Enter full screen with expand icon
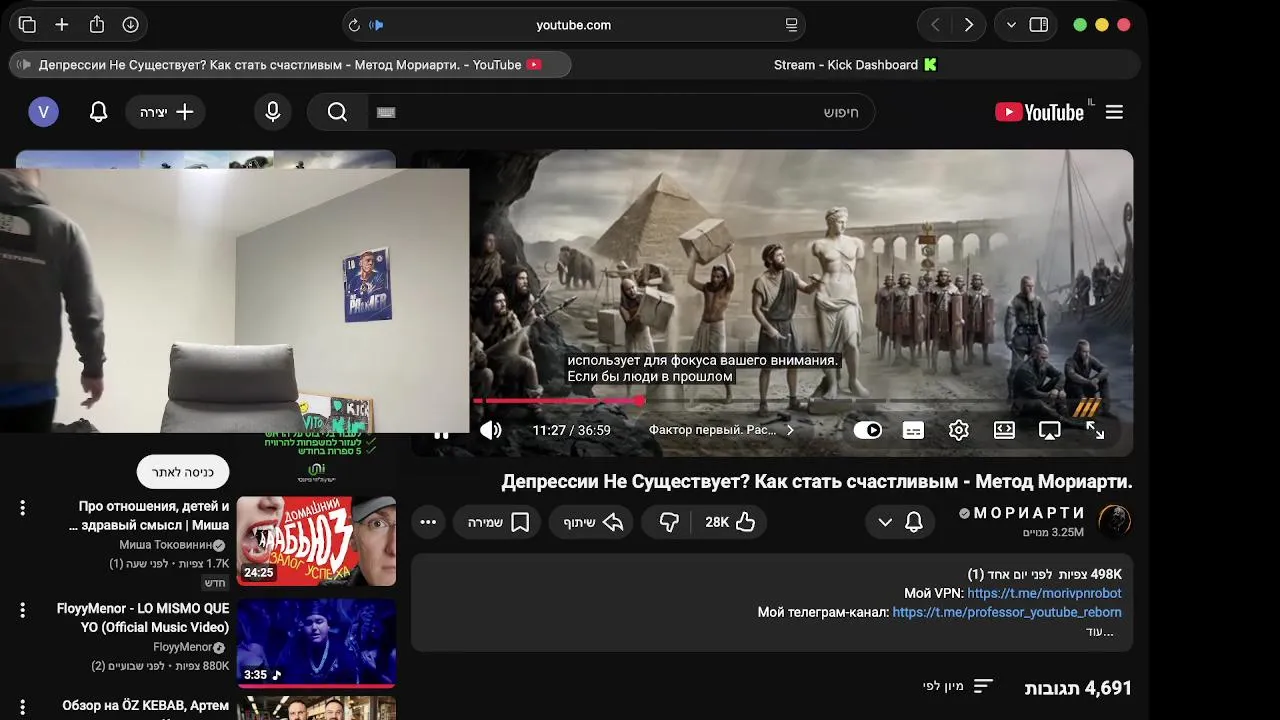1280x720 pixels. point(1095,430)
